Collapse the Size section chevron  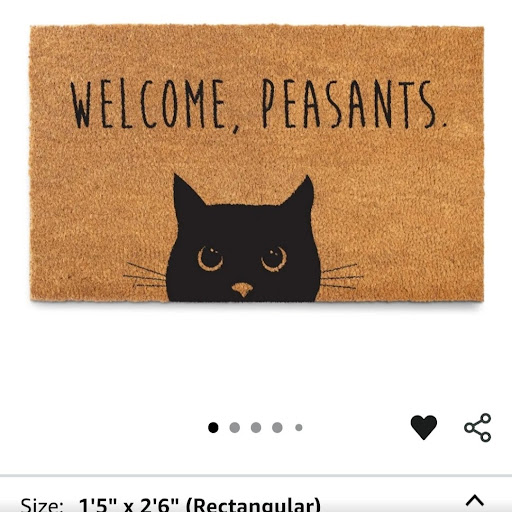click(475, 501)
